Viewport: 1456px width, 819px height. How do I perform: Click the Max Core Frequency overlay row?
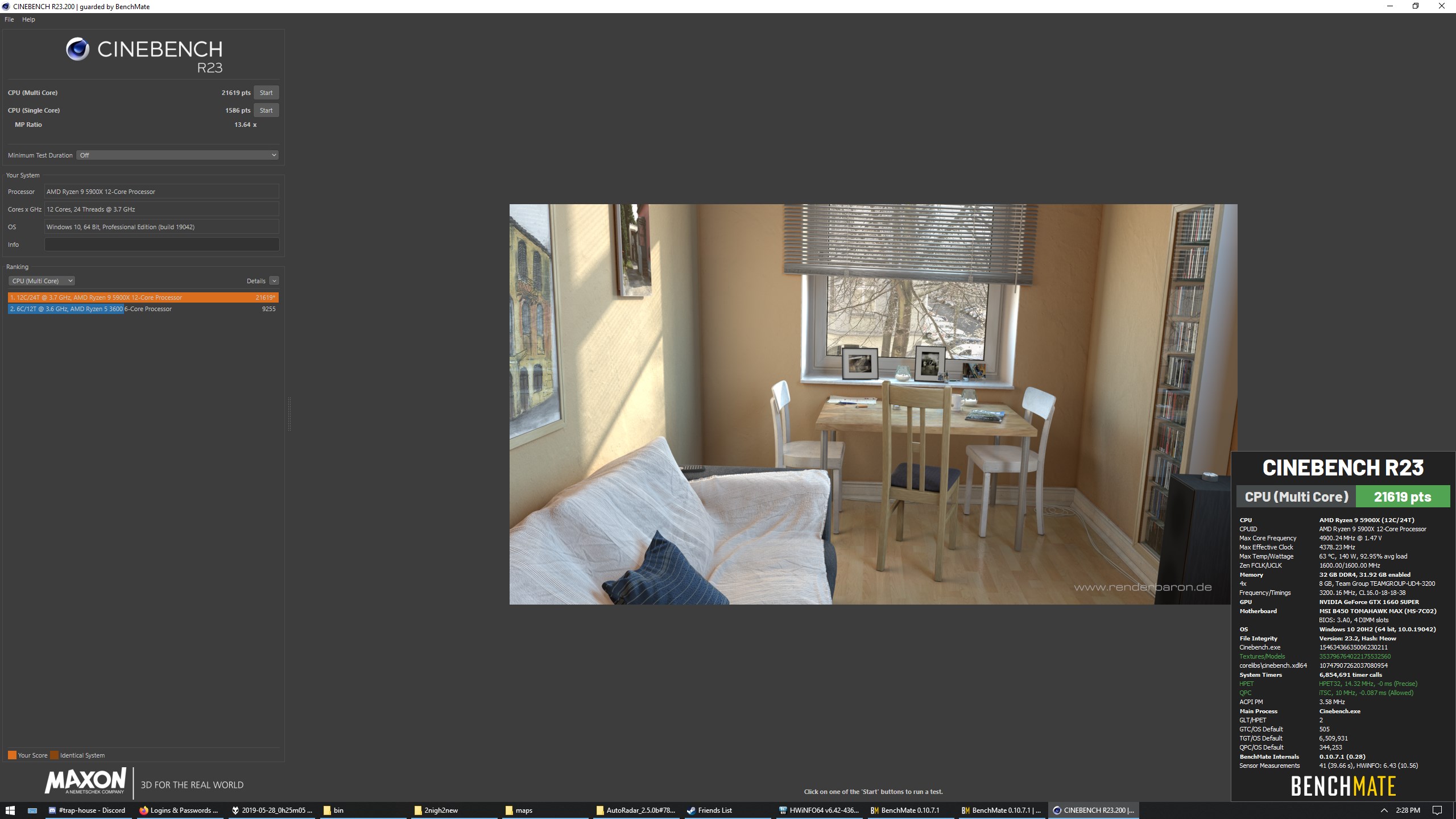click(x=1343, y=538)
